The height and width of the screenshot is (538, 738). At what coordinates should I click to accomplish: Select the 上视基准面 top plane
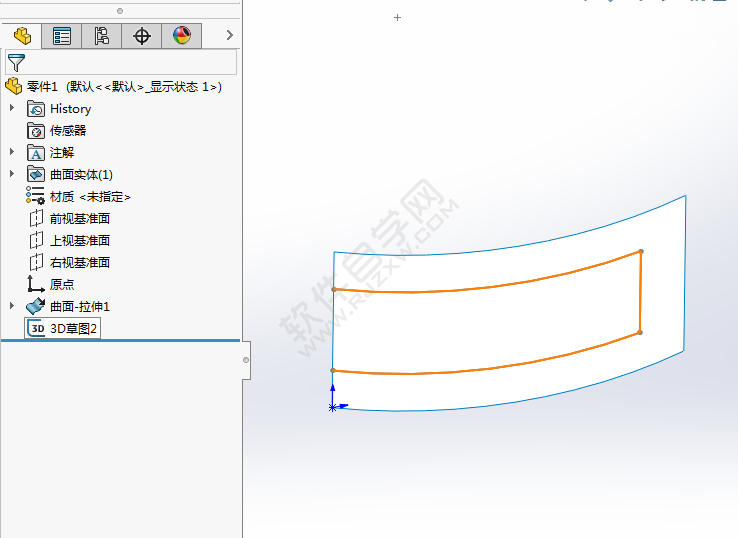coord(80,241)
